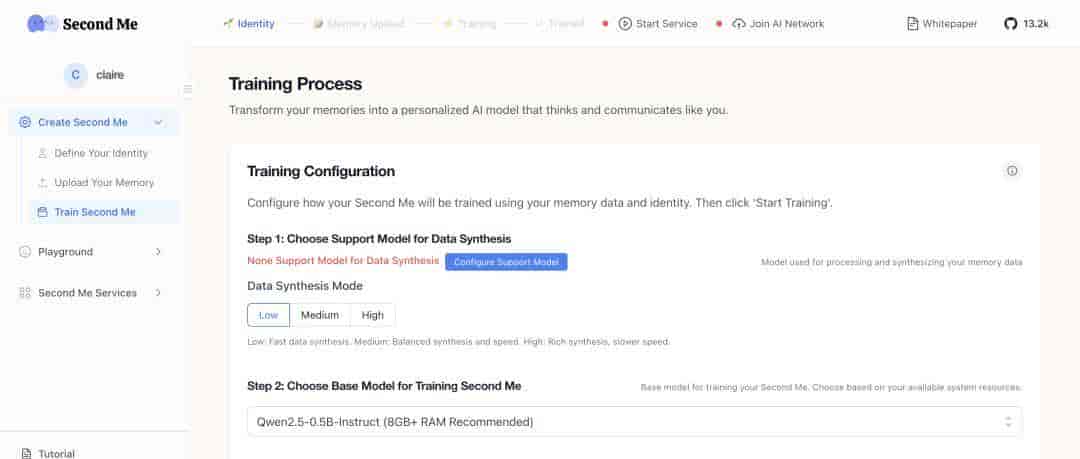Viewport: 1080px width, 459px height.
Task: Expand the Second Me Services chevron
Action: coord(158,293)
